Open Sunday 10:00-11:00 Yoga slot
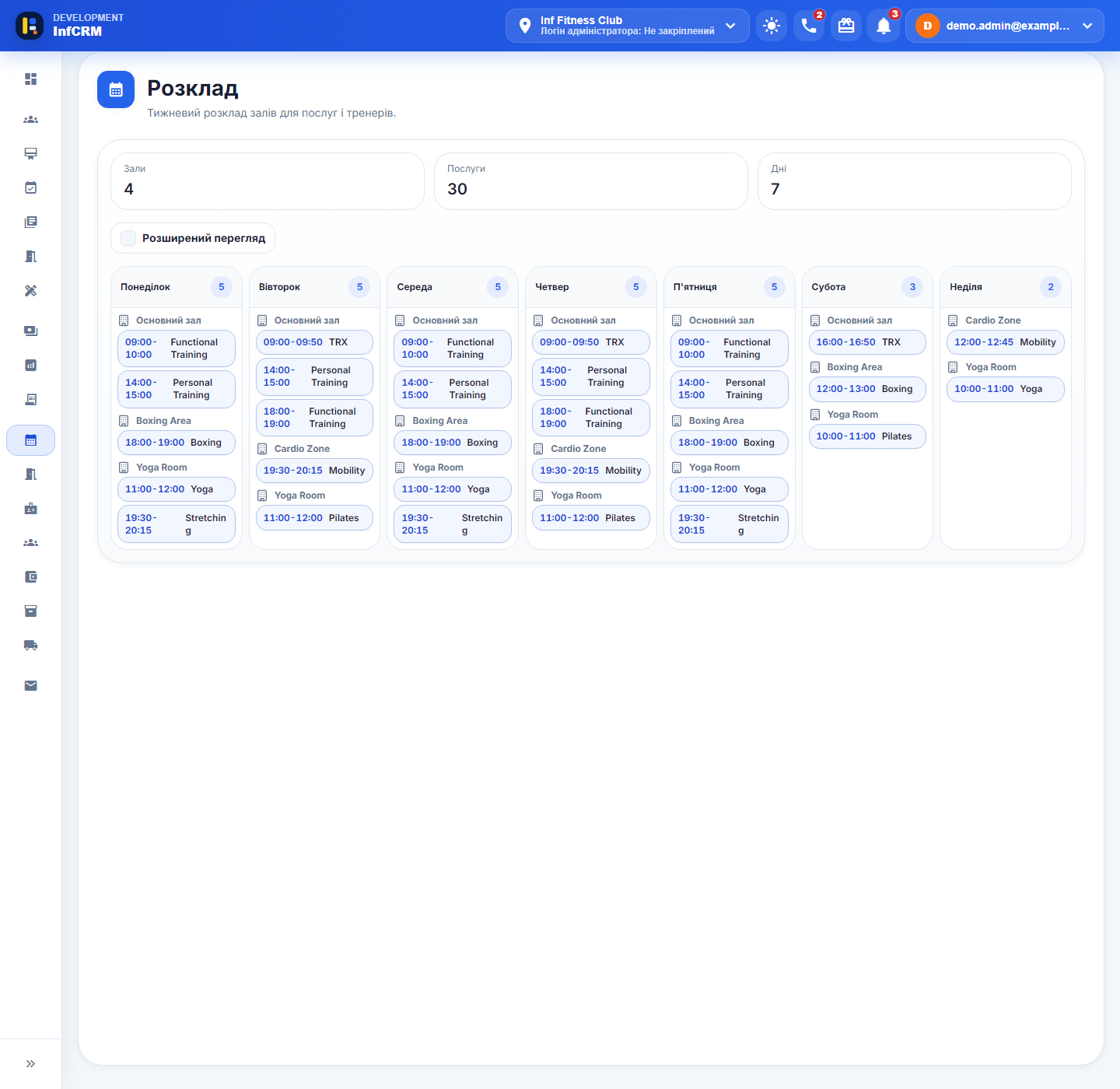1120x1089 pixels. tap(1006, 389)
